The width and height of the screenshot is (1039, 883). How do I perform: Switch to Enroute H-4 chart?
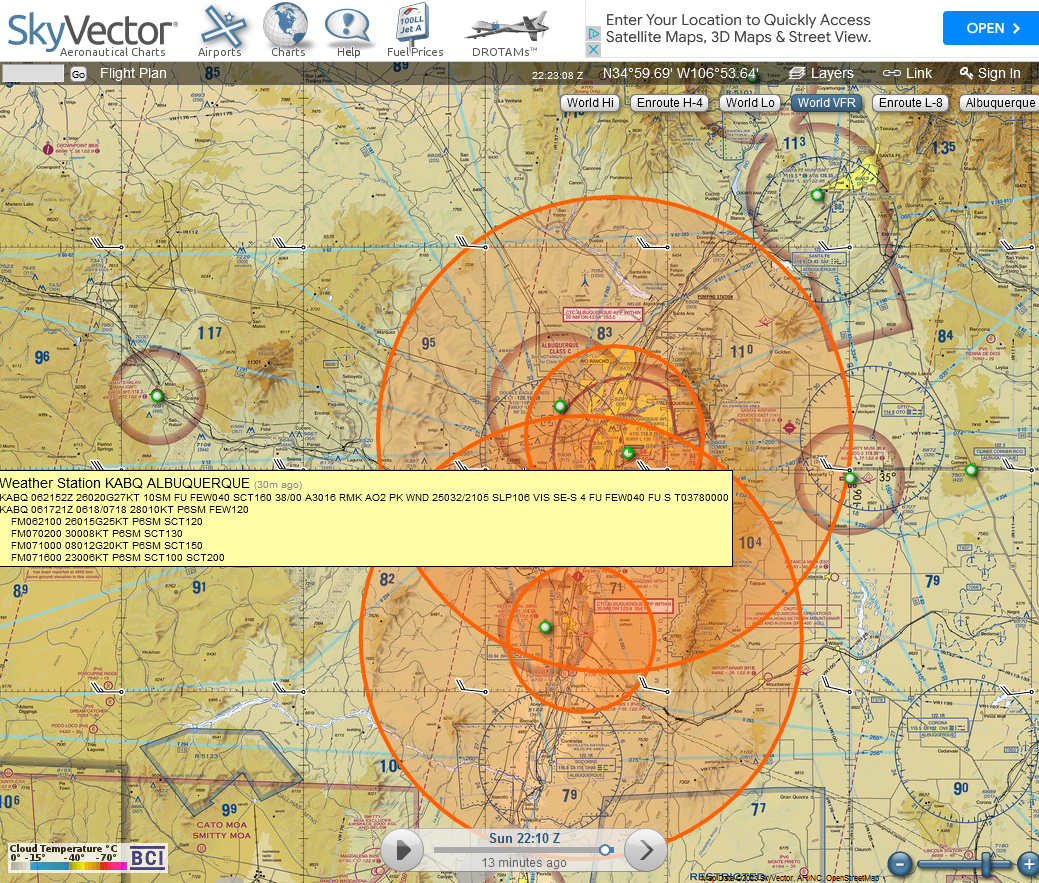click(669, 103)
